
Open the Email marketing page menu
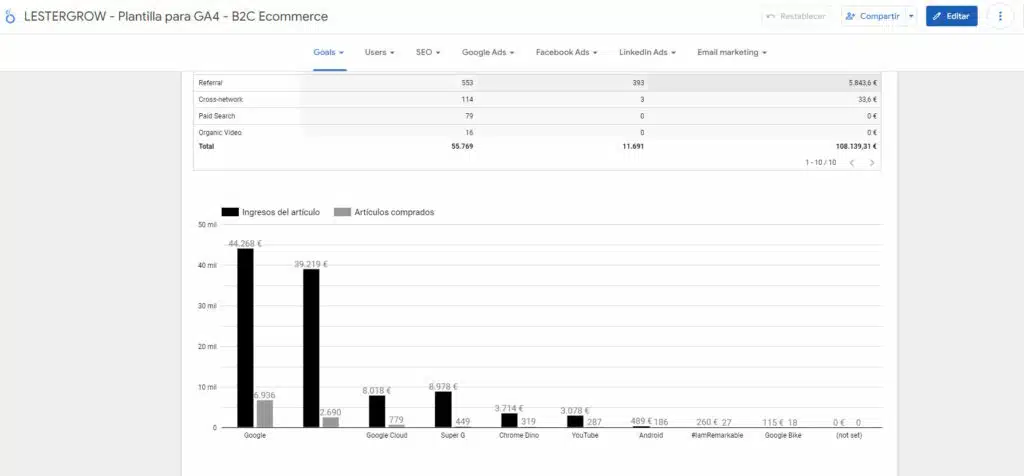pos(732,52)
